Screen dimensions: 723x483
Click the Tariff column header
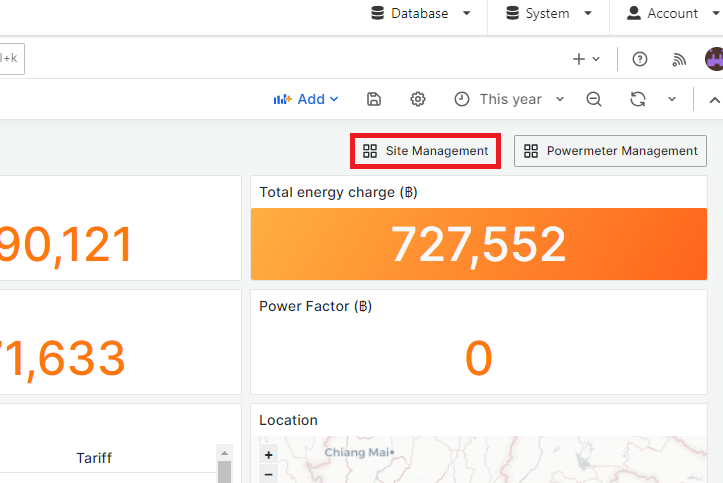tap(94, 458)
